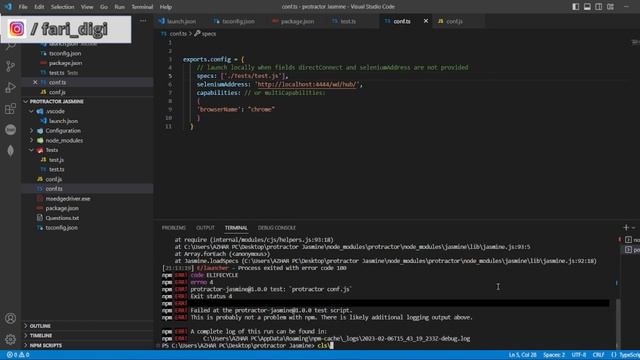
Task: Open Questions.txt in explorer tree
Action: (88, 218)
